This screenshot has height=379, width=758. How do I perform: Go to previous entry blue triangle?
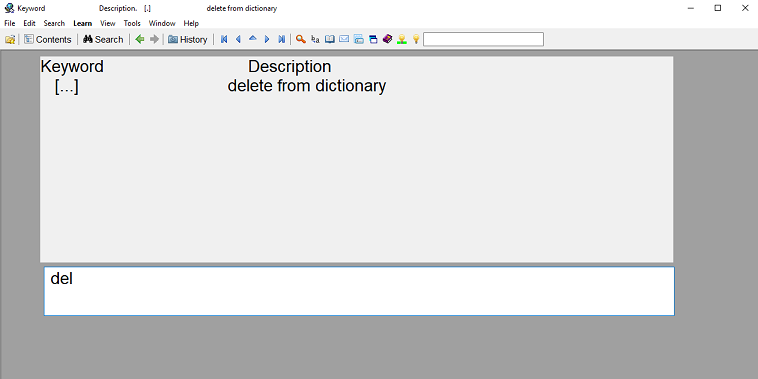238,40
